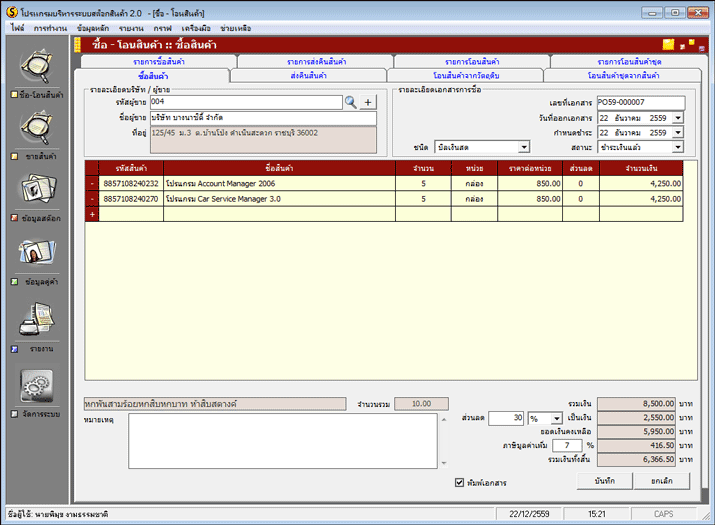Viewport: 715px width, 525px height.
Task: Click the magnifier search icon beside vendor code
Action: 351,102
